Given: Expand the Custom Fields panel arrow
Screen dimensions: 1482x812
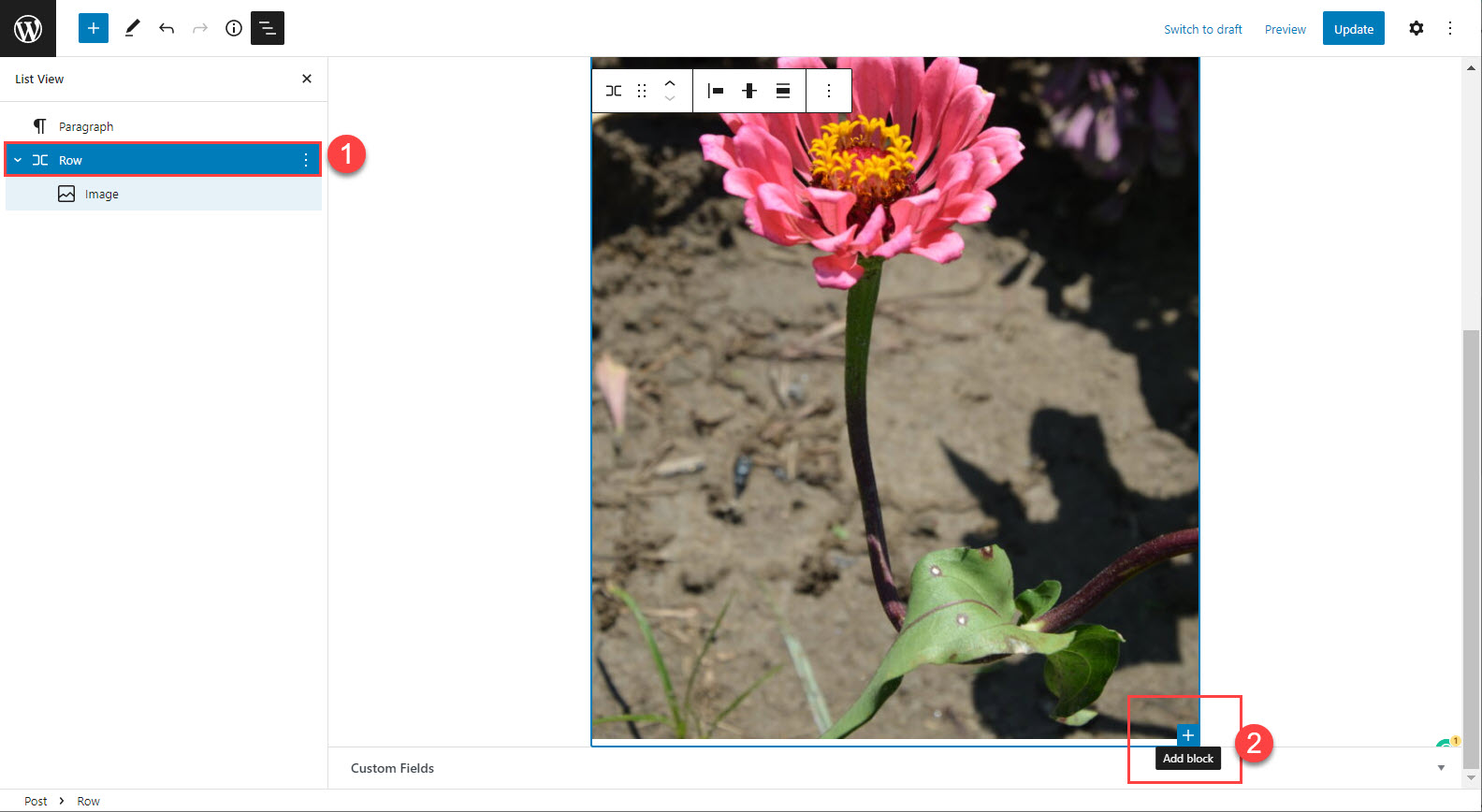Looking at the screenshot, I should click(x=1441, y=768).
